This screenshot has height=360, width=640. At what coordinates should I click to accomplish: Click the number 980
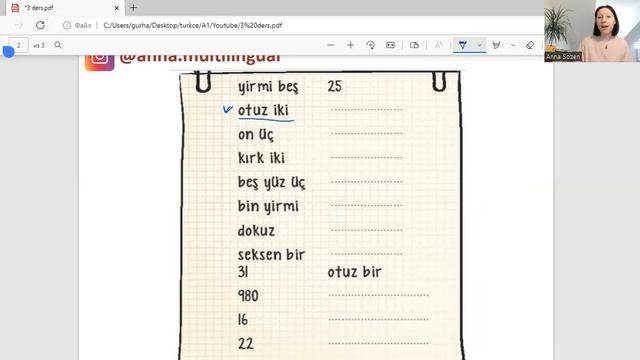pos(248,296)
